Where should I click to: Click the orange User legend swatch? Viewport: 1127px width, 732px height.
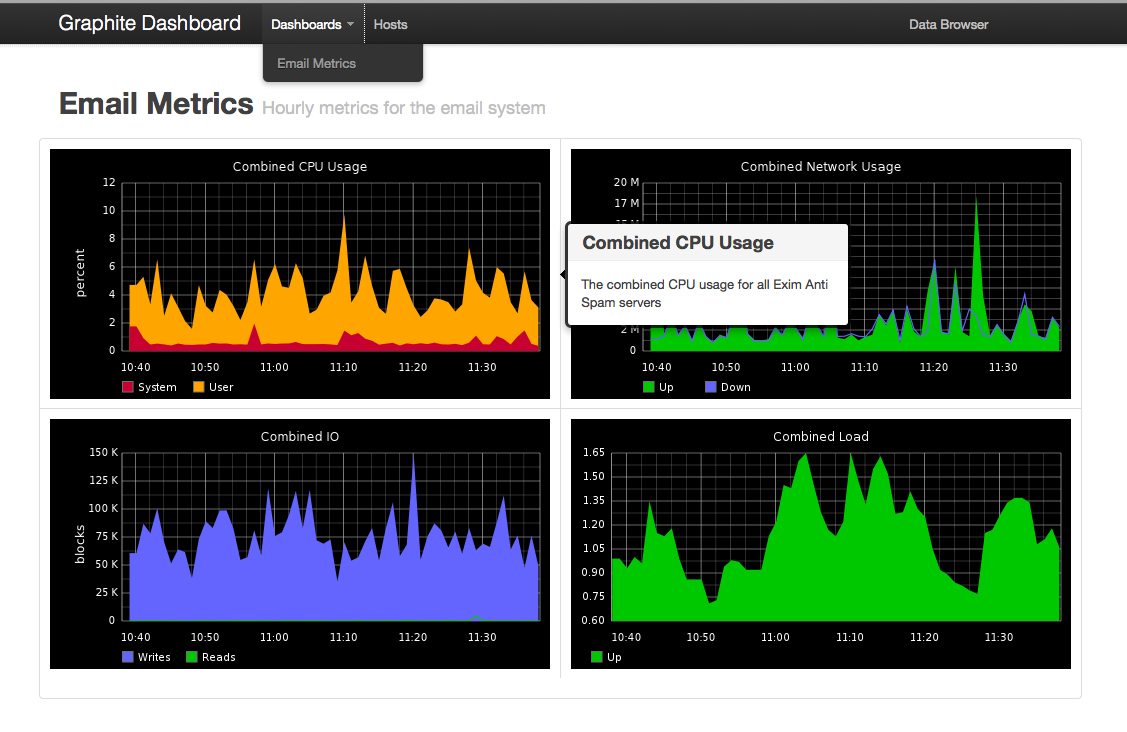point(199,387)
